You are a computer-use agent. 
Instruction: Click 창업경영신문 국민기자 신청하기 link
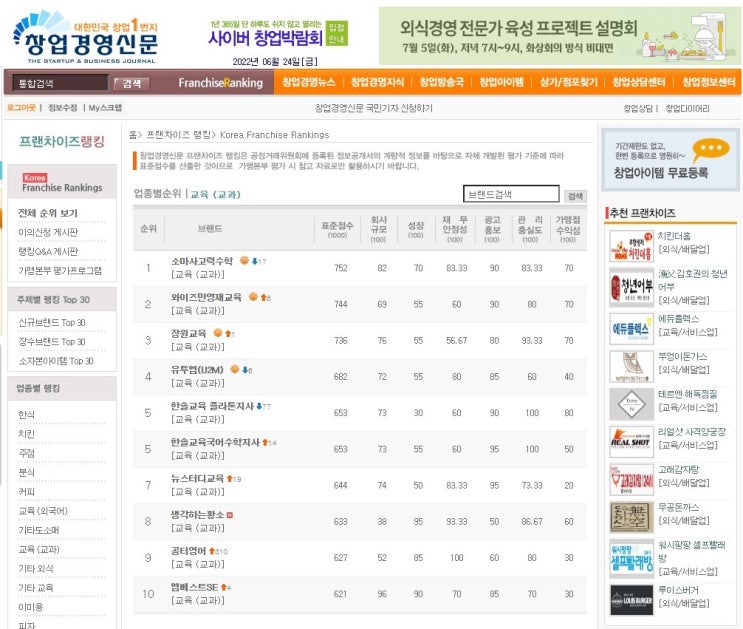point(373,108)
